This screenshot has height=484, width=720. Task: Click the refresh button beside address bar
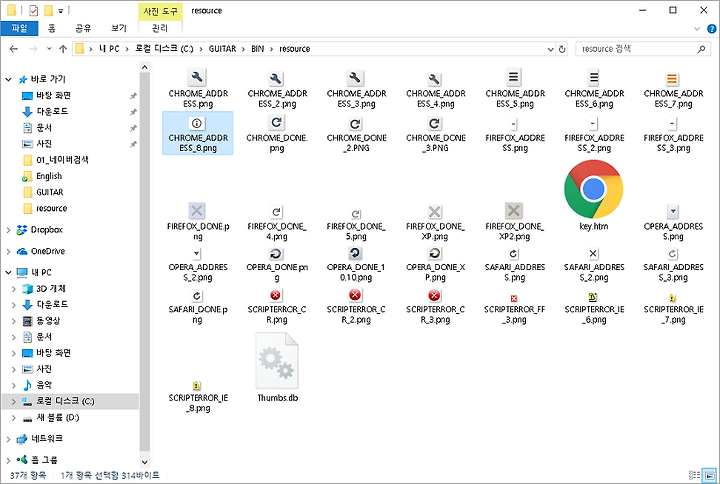[562, 49]
